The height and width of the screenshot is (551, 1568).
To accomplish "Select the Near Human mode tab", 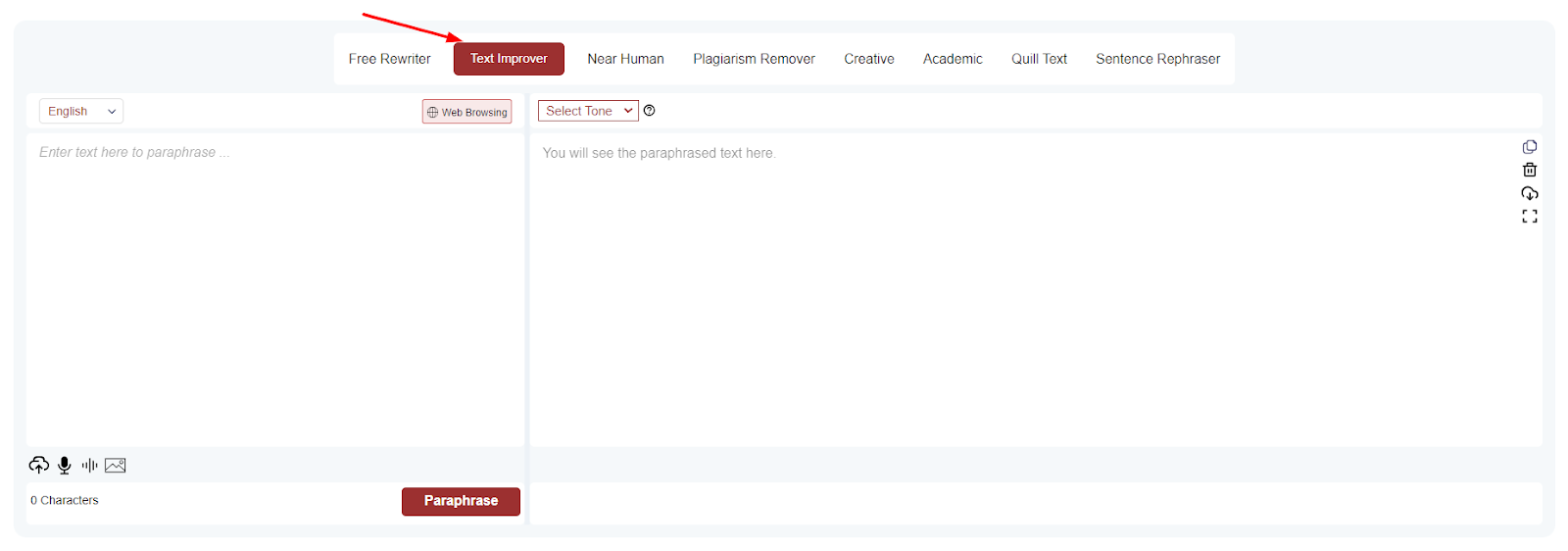I will coord(625,59).
